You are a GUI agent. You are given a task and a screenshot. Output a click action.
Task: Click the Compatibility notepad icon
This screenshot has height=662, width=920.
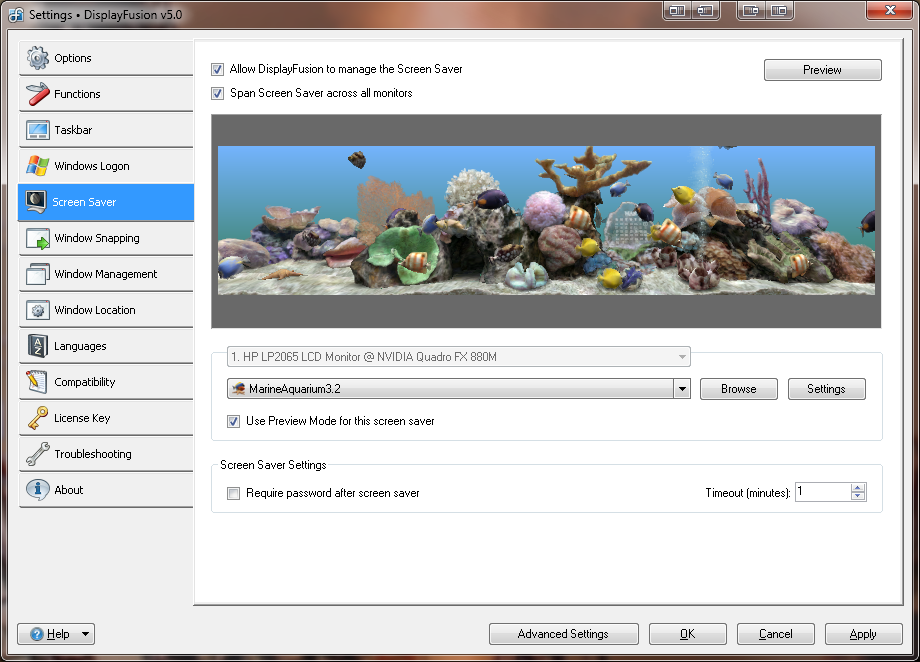point(38,382)
